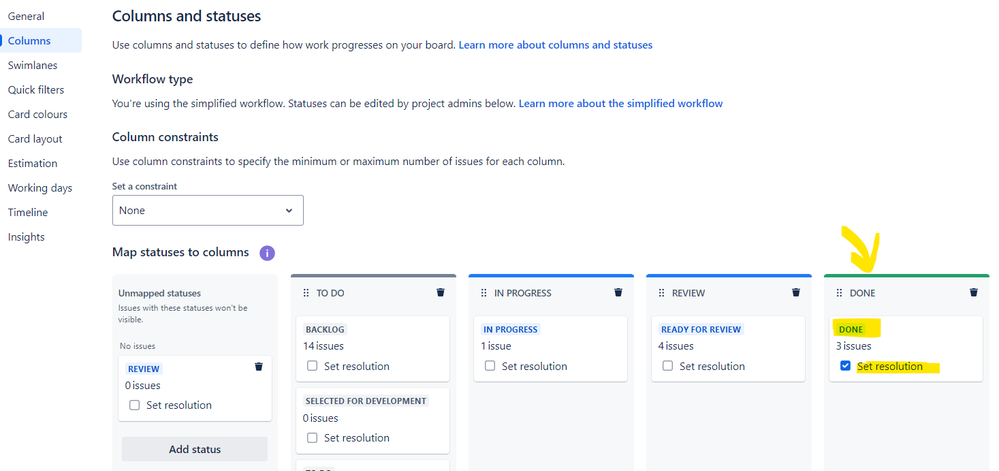Open Learn more about the simplified workflow

(621, 103)
